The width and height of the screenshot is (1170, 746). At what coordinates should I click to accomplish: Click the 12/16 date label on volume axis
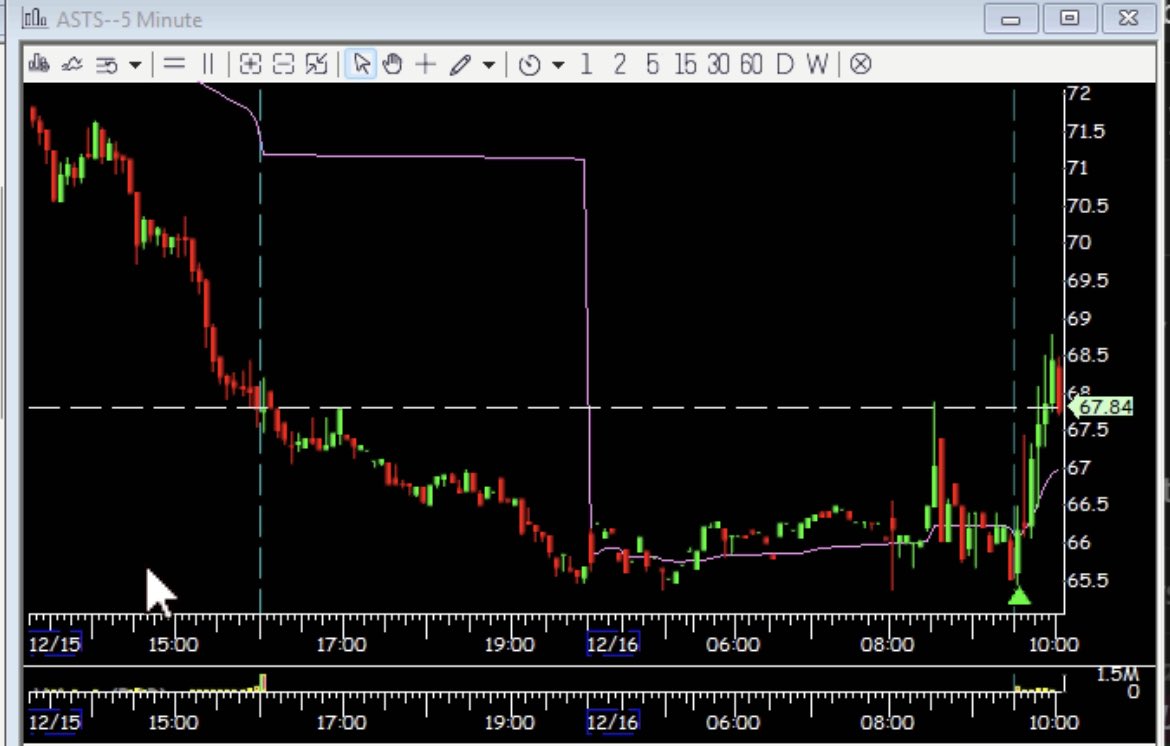pos(613,722)
